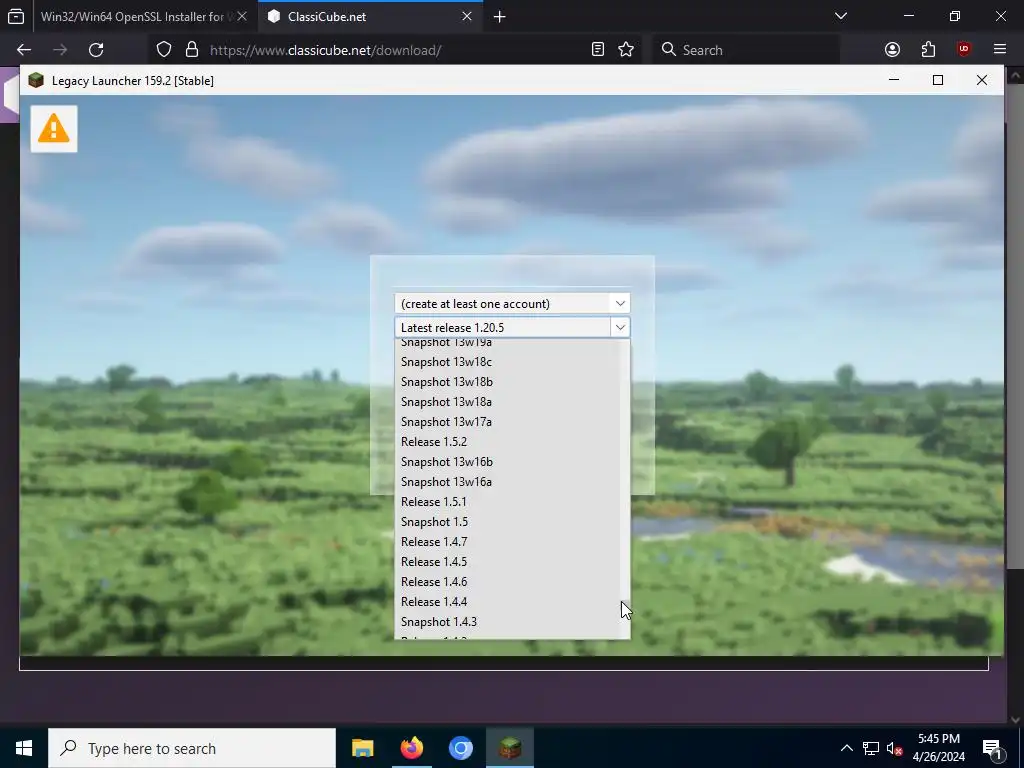Open the Firefox extensions puzzle icon
1024x768 pixels.
928,50
